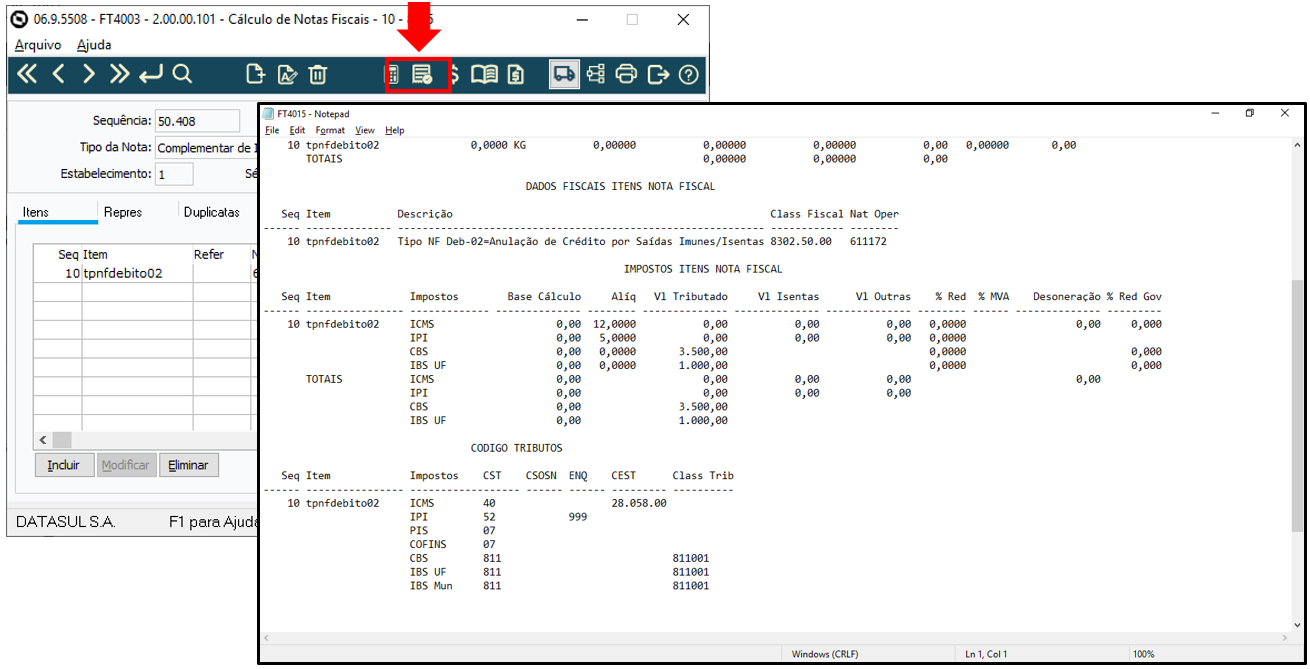Create a new record with the add-document icon

tap(256, 74)
